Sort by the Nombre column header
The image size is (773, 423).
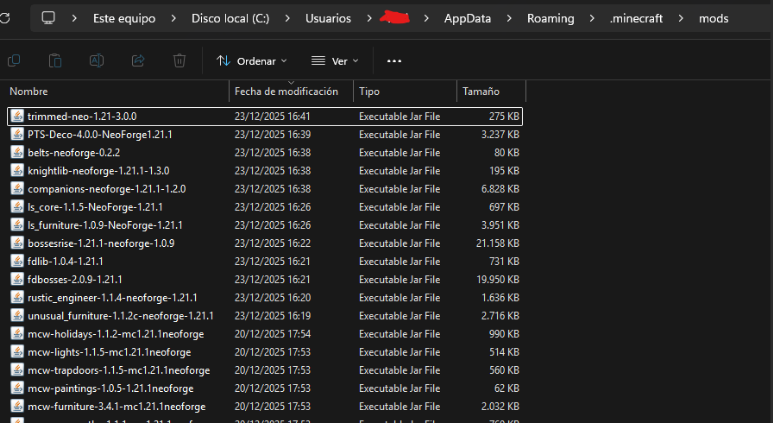tap(29, 91)
